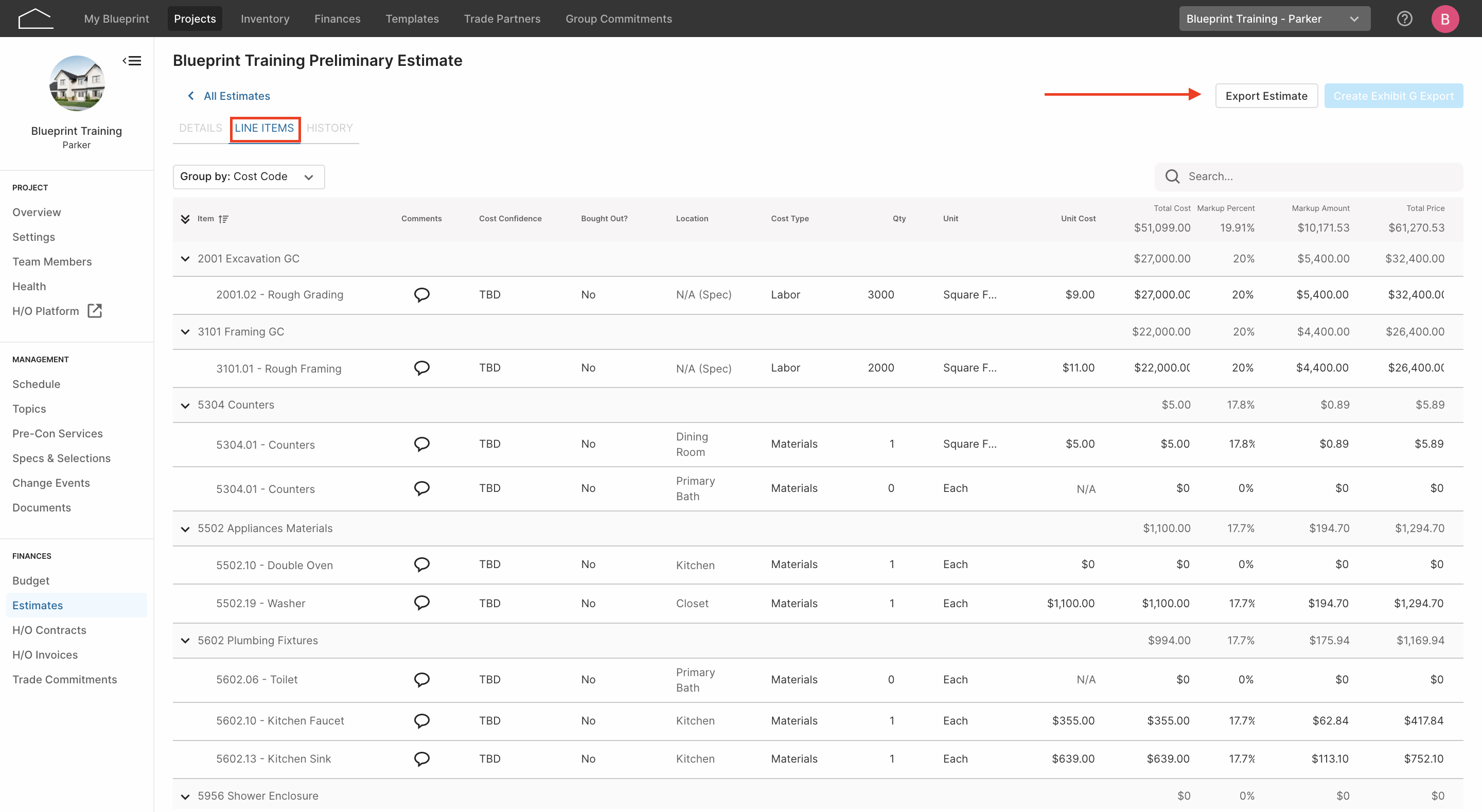Screen dimensions: 1482x812
Task: Click the Export Estimate button
Action: [1266, 96]
